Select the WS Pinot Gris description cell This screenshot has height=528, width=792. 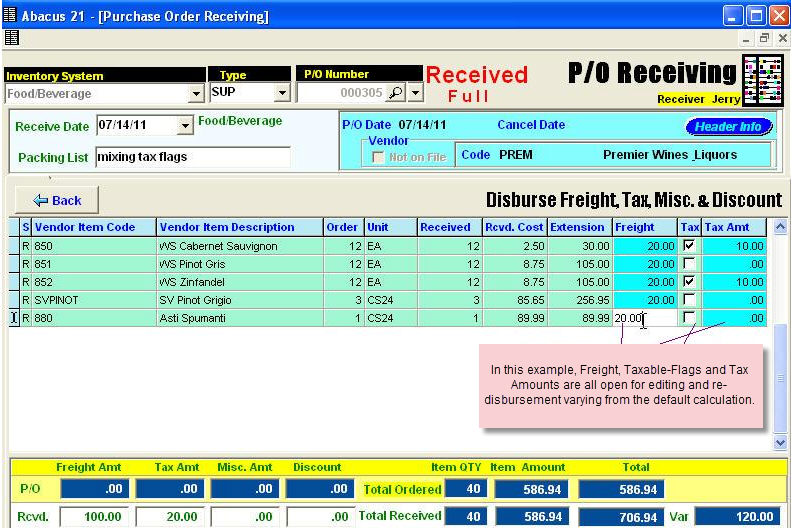click(240, 264)
